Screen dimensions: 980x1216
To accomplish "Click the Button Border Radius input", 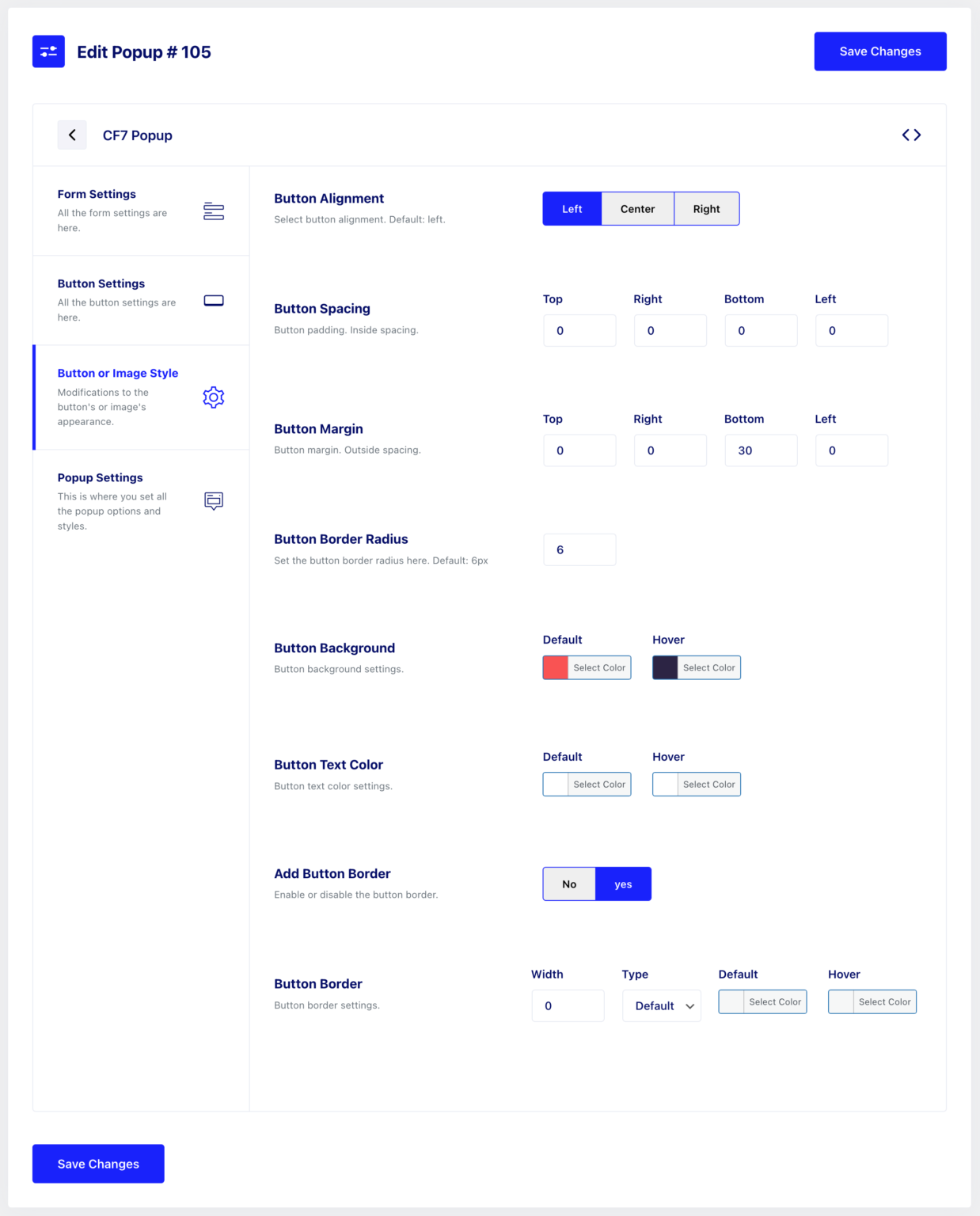I will [x=579, y=549].
